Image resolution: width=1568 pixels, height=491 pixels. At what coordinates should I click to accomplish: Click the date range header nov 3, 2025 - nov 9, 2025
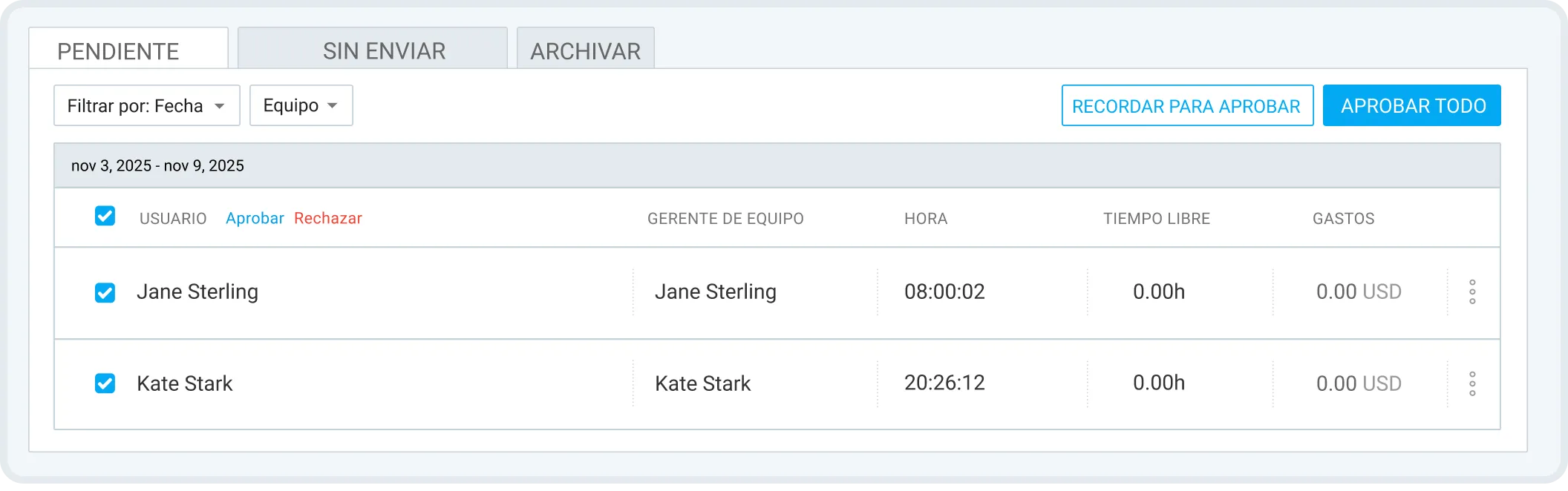click(157, 165)
